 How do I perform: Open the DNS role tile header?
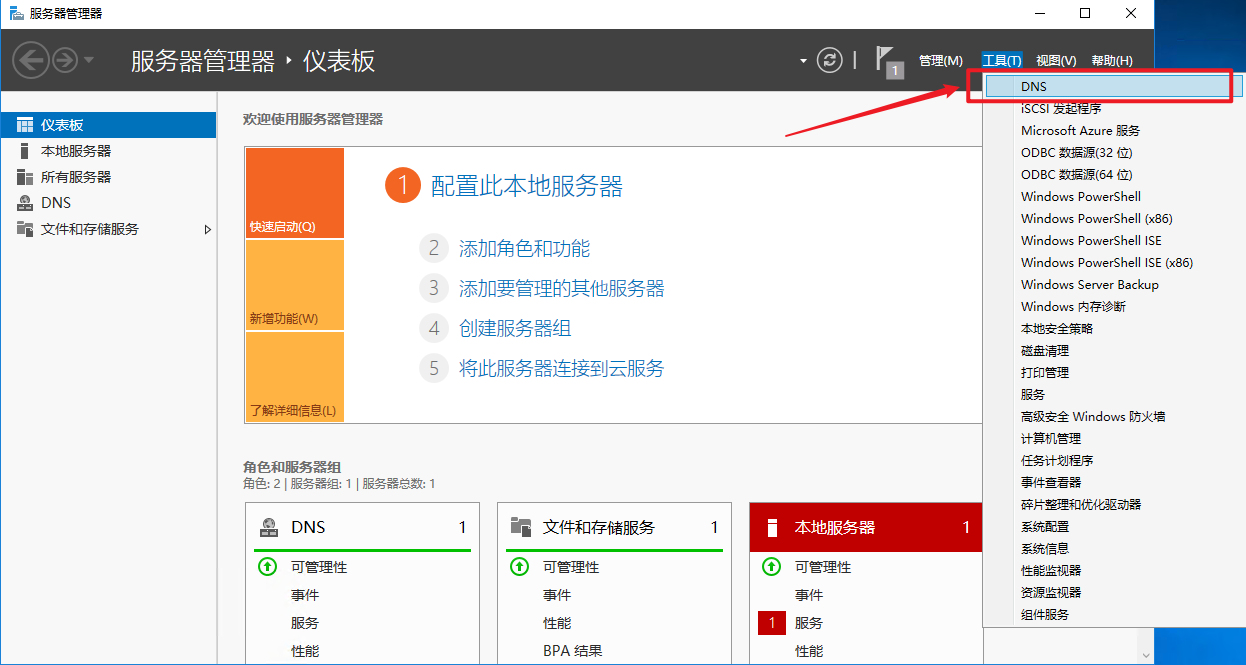362,527
